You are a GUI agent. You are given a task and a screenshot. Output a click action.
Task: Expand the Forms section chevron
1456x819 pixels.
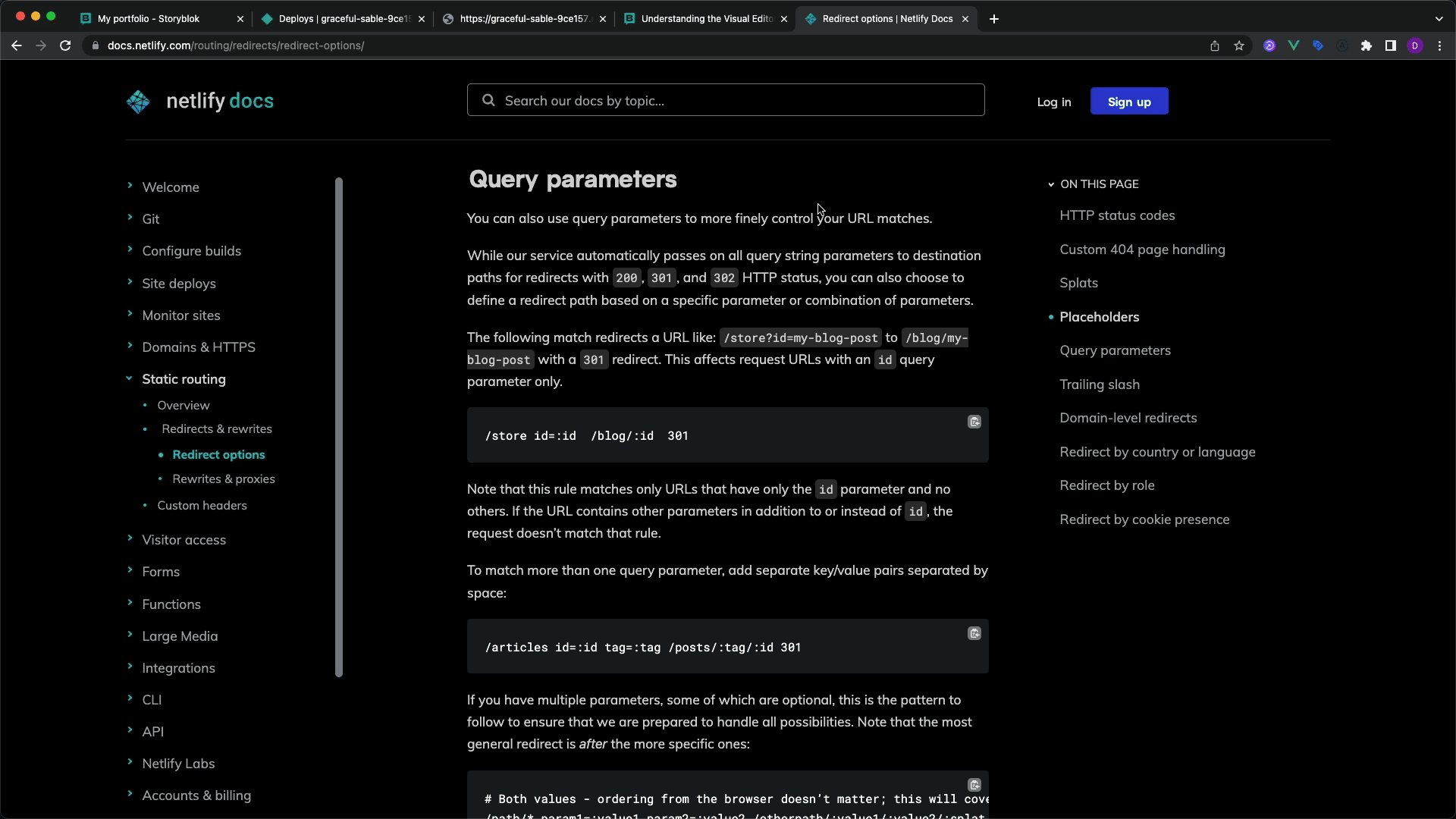pyautogui.click(x=130, y=570)
